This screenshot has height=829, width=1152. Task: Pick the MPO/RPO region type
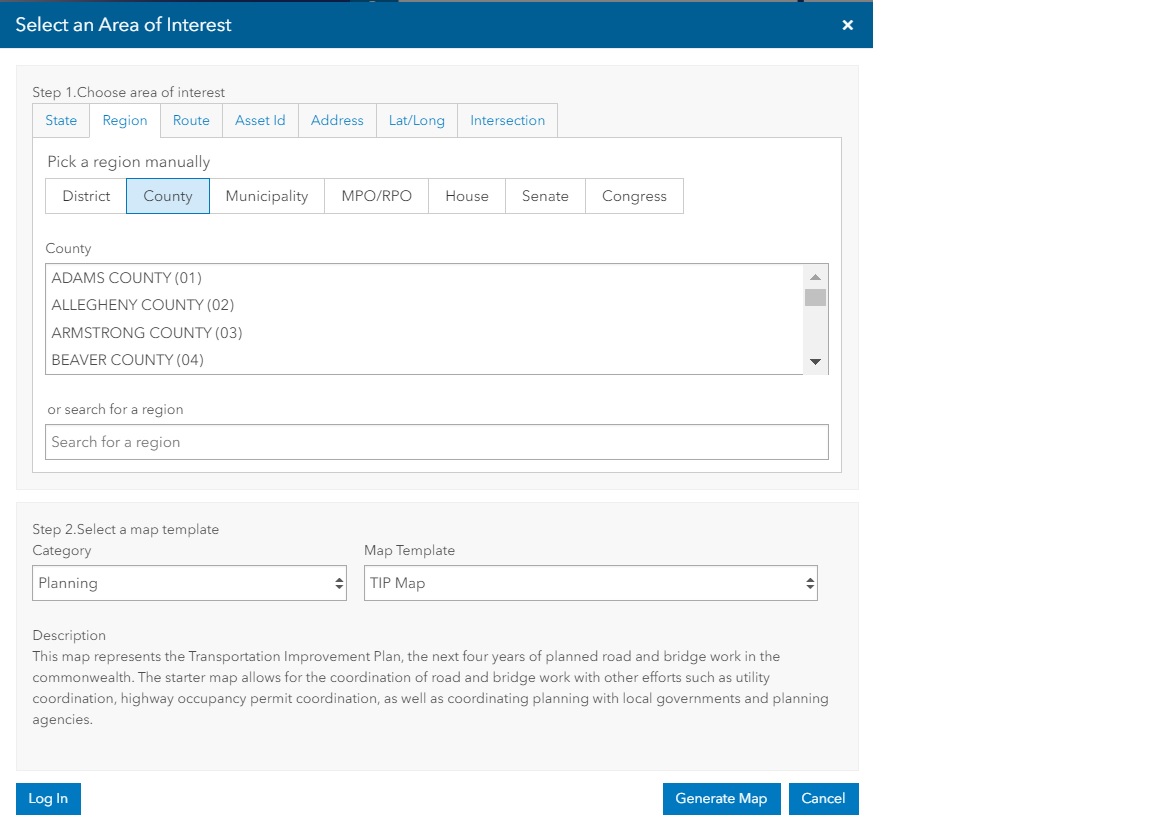376,196
